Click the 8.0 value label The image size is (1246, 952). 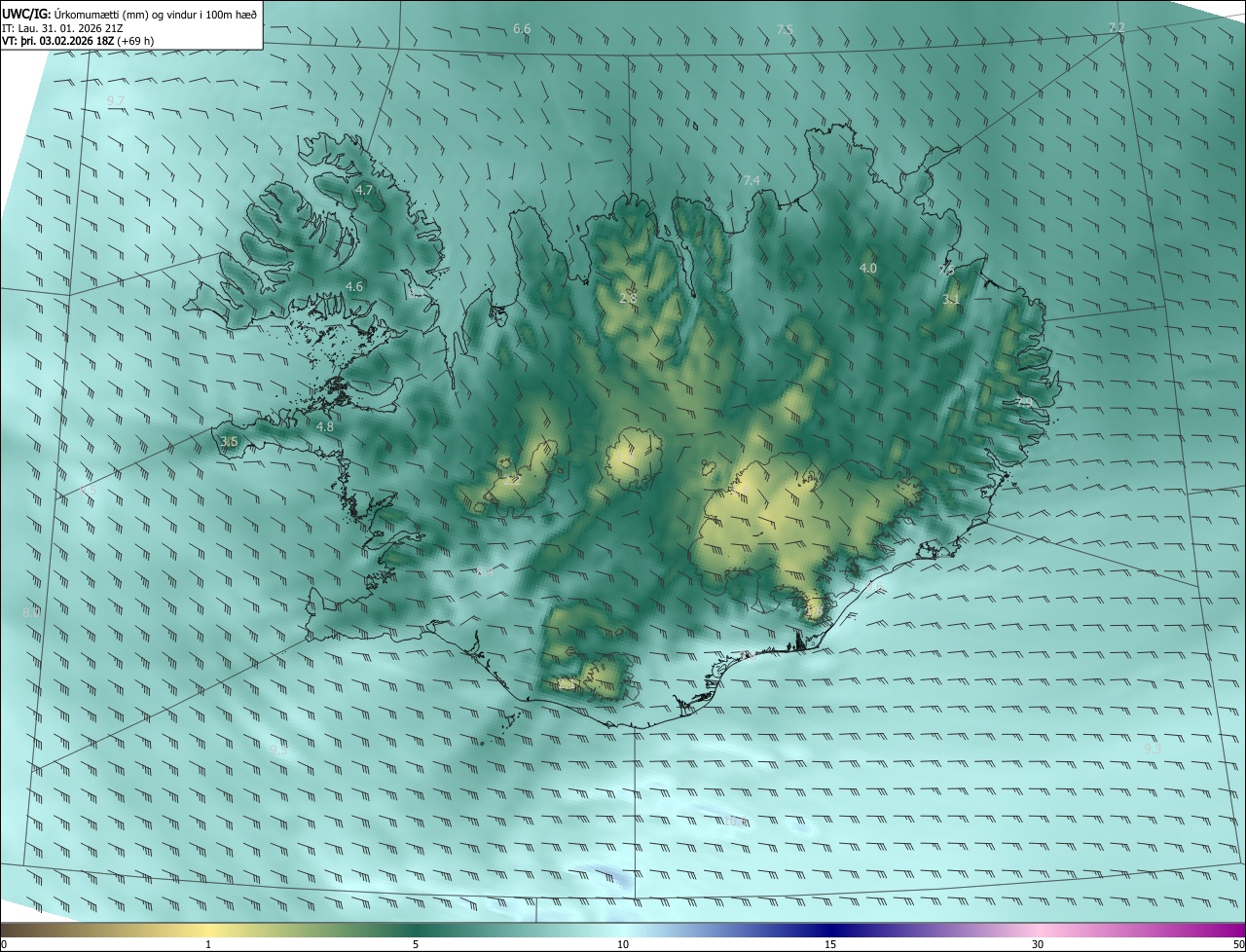[x=31, y=612]
